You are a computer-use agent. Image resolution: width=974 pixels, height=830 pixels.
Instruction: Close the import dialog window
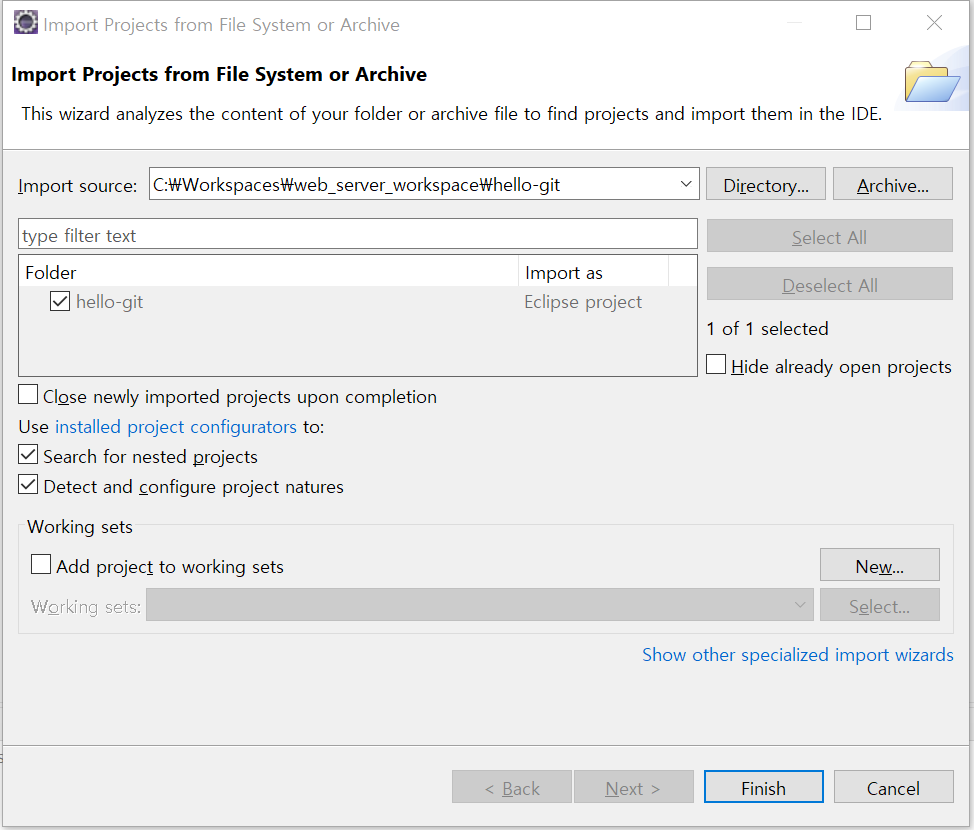934,23
